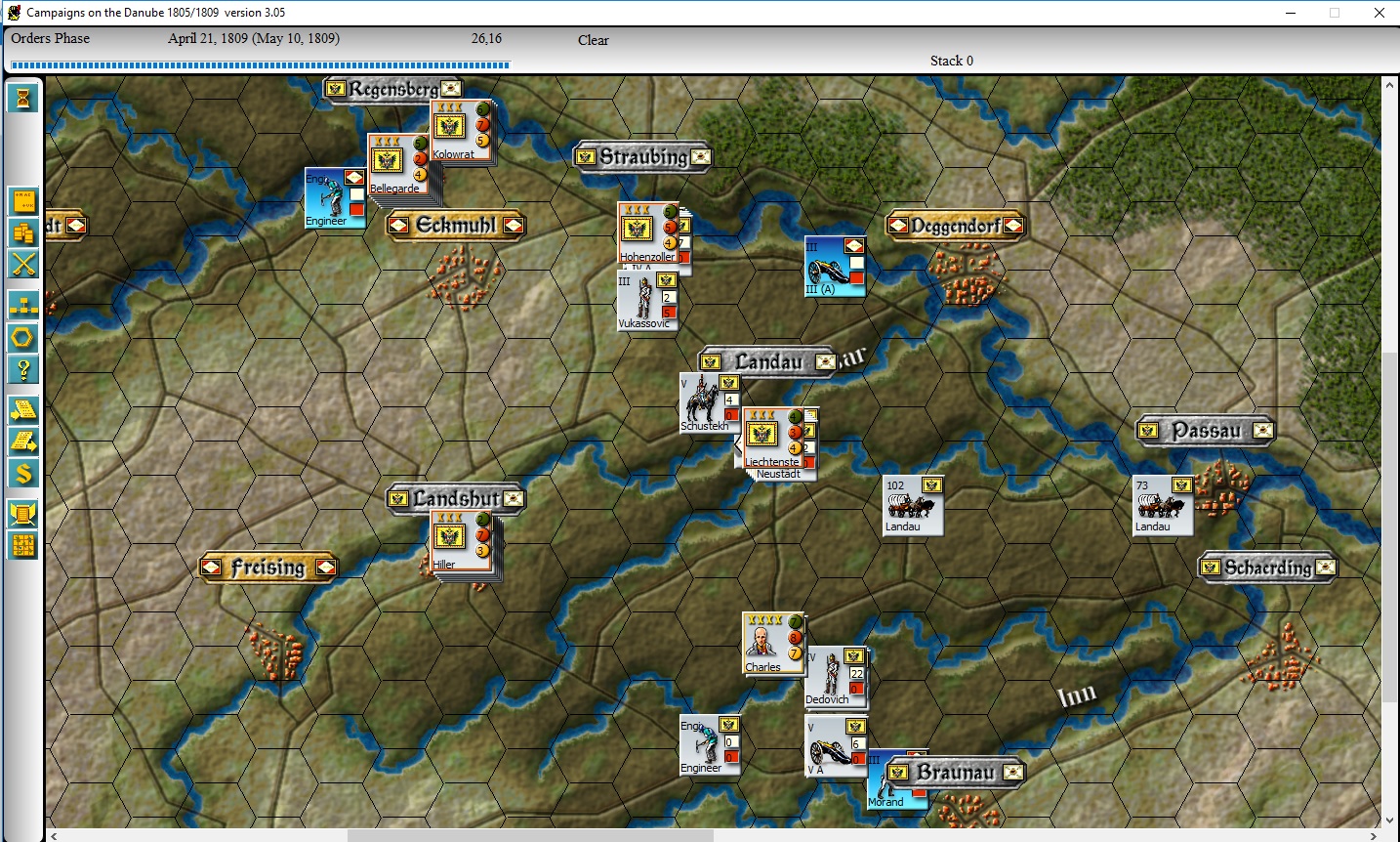Click the Straubing city label

(643, 156)
